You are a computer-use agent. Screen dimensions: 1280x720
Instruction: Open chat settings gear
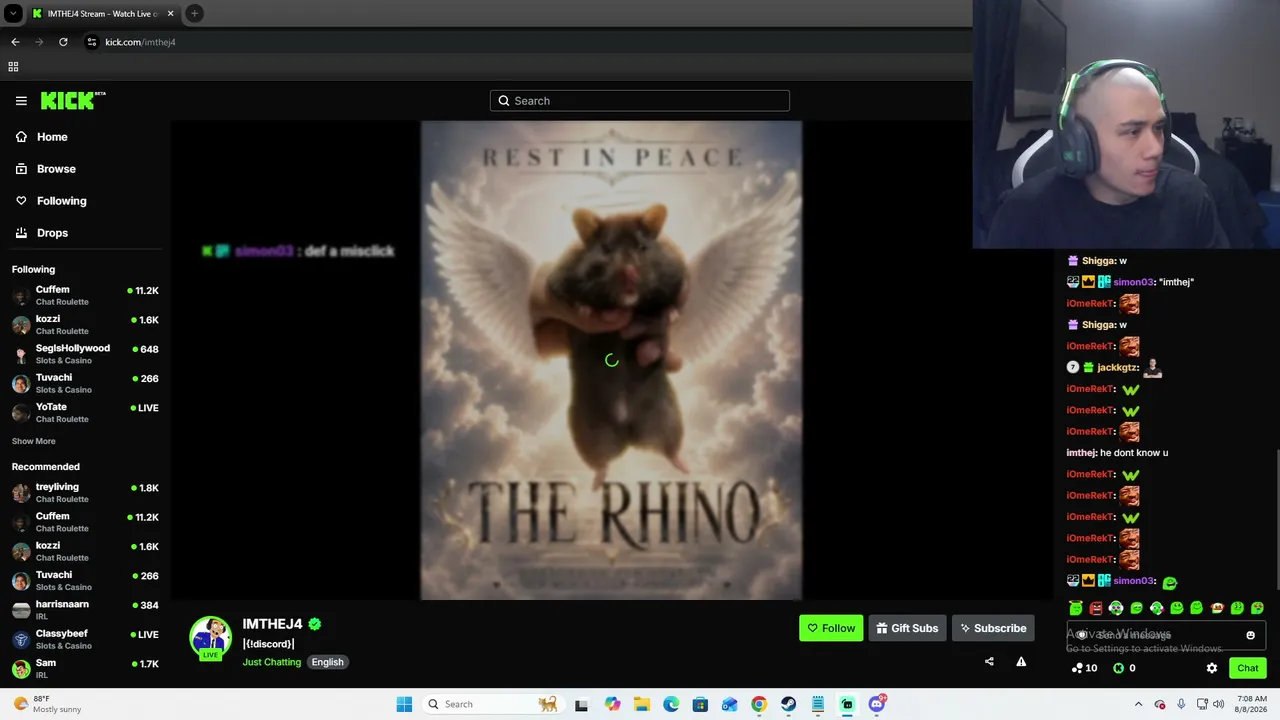tap(1212, 668)
